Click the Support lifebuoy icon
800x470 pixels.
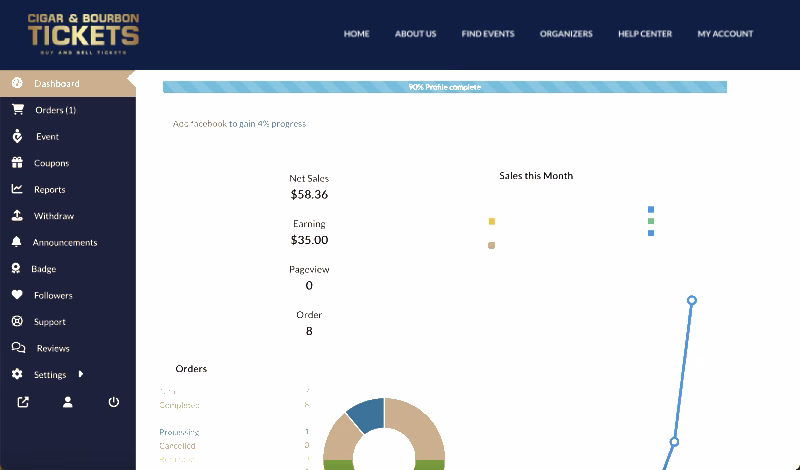17,322
